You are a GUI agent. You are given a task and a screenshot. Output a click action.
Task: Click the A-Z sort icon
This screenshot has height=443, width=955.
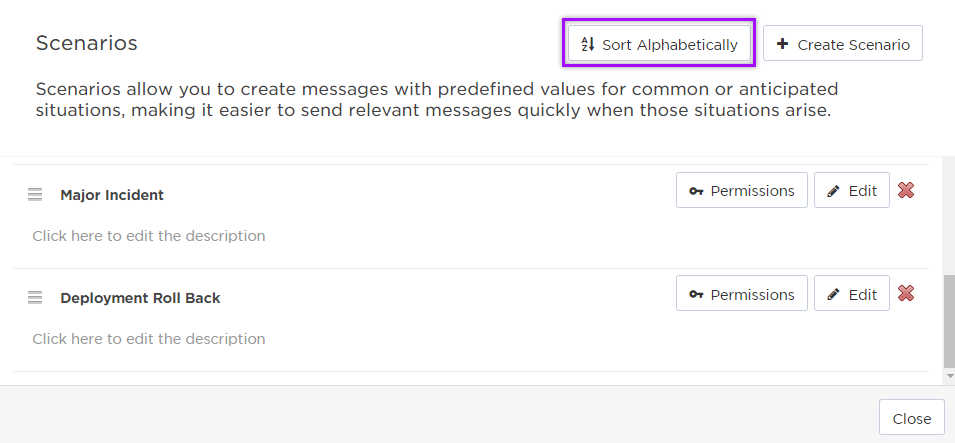coord(588,44)
